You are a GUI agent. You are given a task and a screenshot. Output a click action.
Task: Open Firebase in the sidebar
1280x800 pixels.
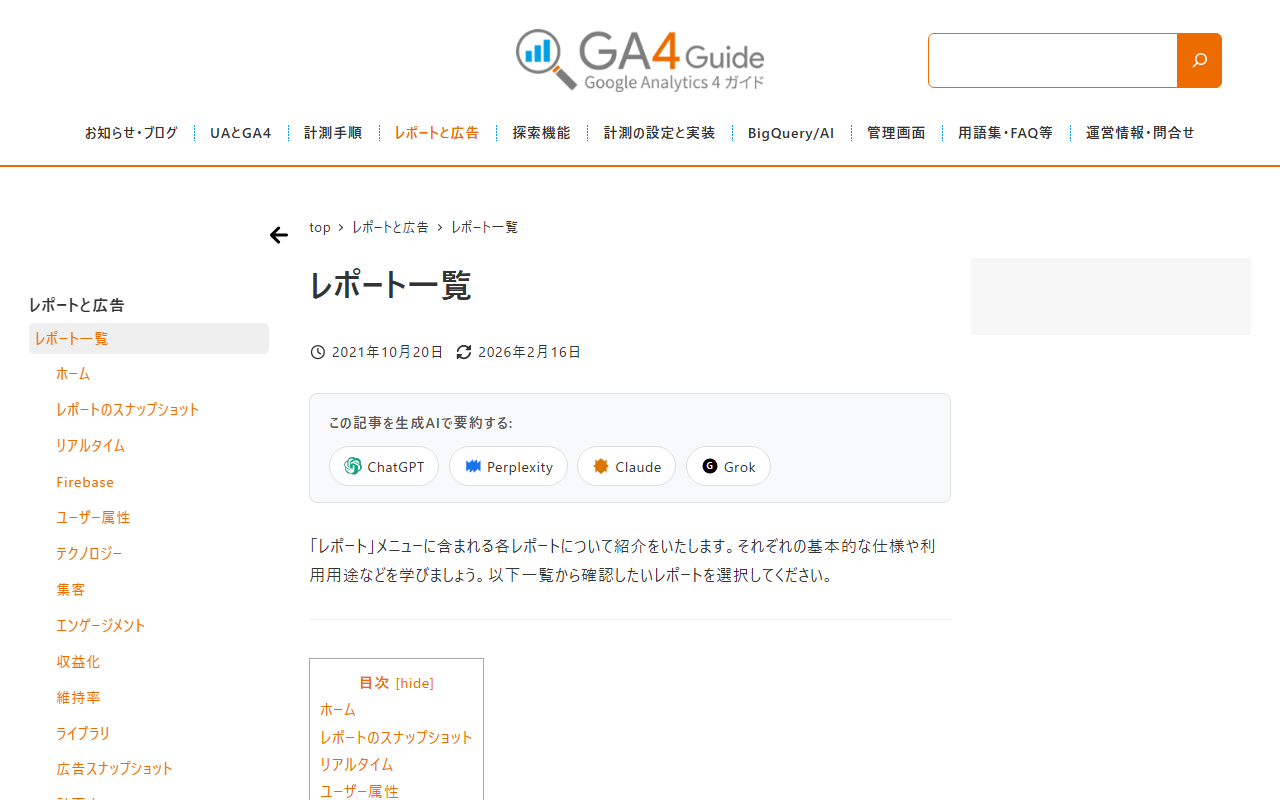pos(85,482)
